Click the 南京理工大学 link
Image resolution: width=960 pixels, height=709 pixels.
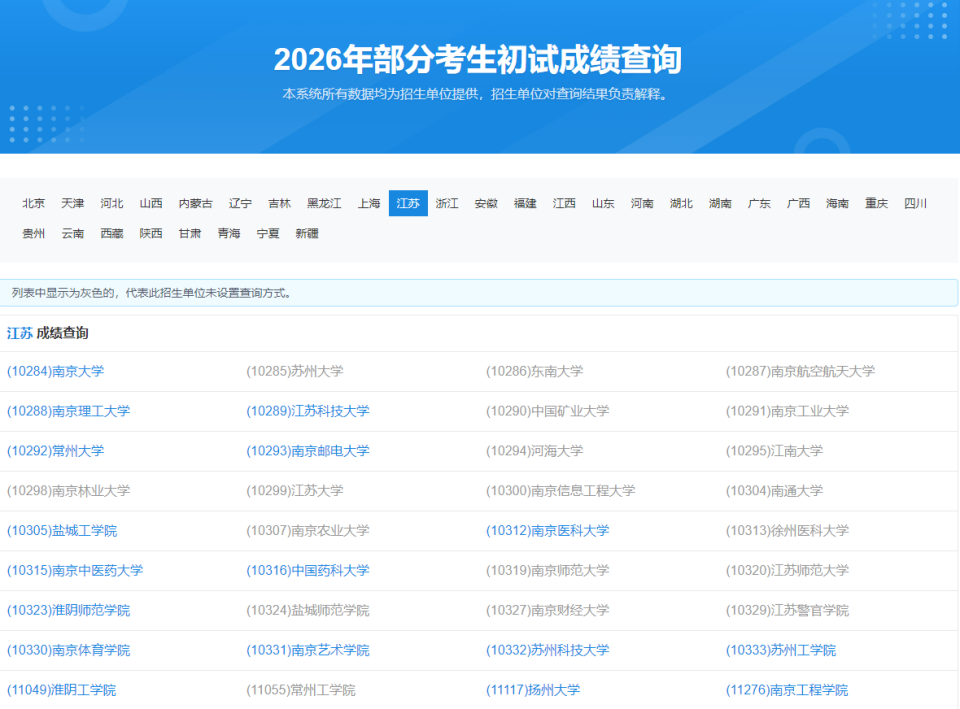pos(70,411)
